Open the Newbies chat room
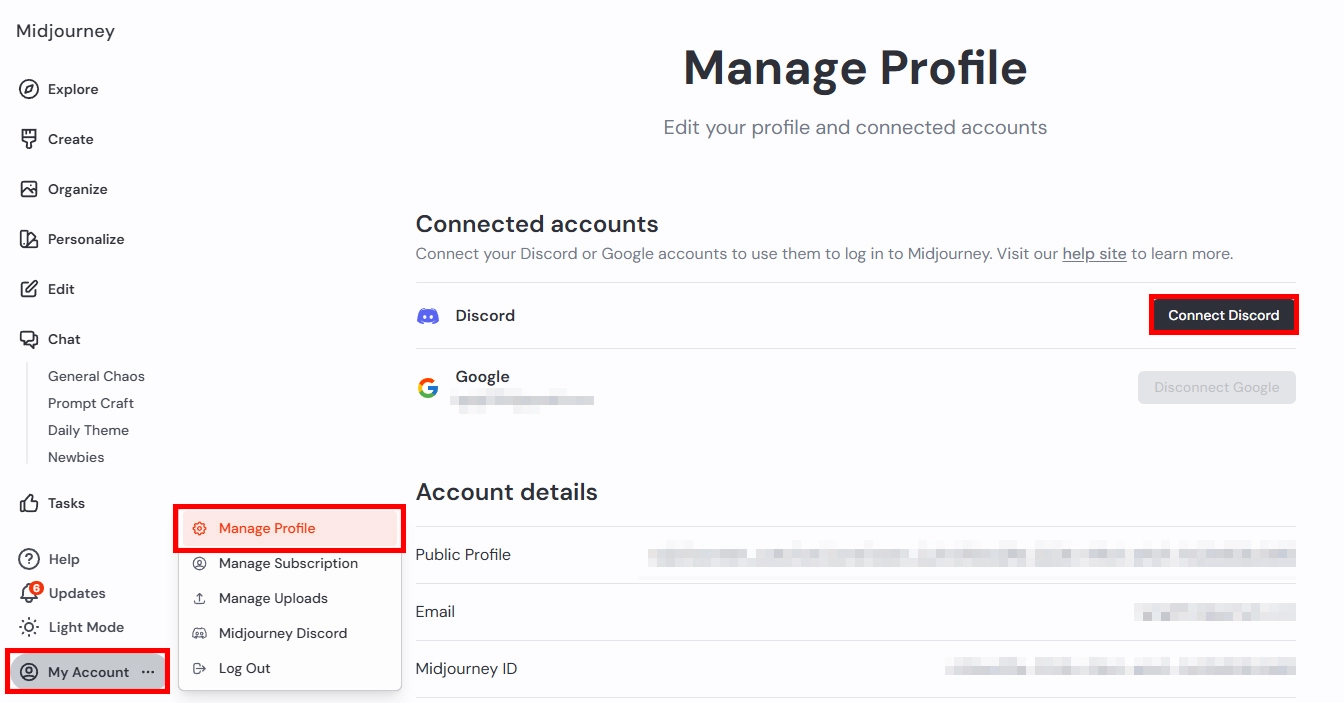Viewport: 1344px width, 703px height. click(x=76, y=457)
